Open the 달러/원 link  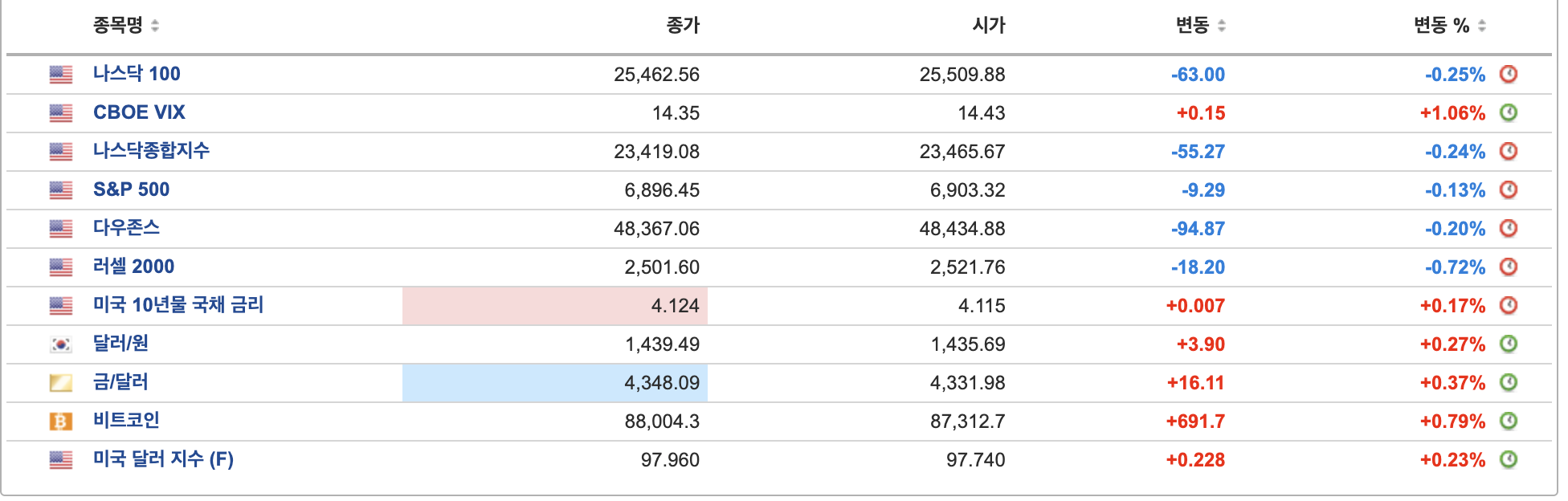pyautogui.click(x=120, y=344)
